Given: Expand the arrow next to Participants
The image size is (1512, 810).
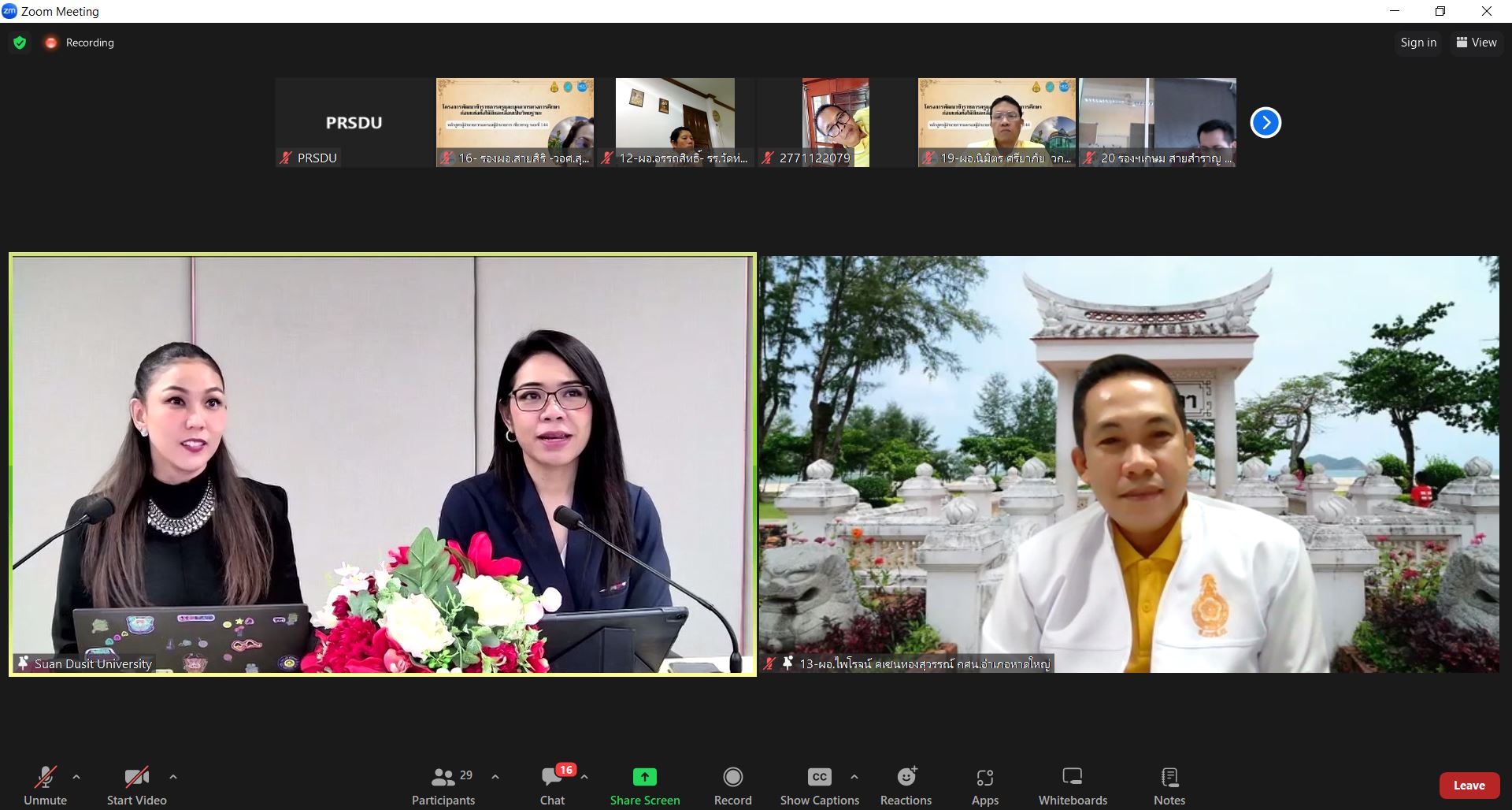Looking at the screenshot, I should tap(495, 777).
